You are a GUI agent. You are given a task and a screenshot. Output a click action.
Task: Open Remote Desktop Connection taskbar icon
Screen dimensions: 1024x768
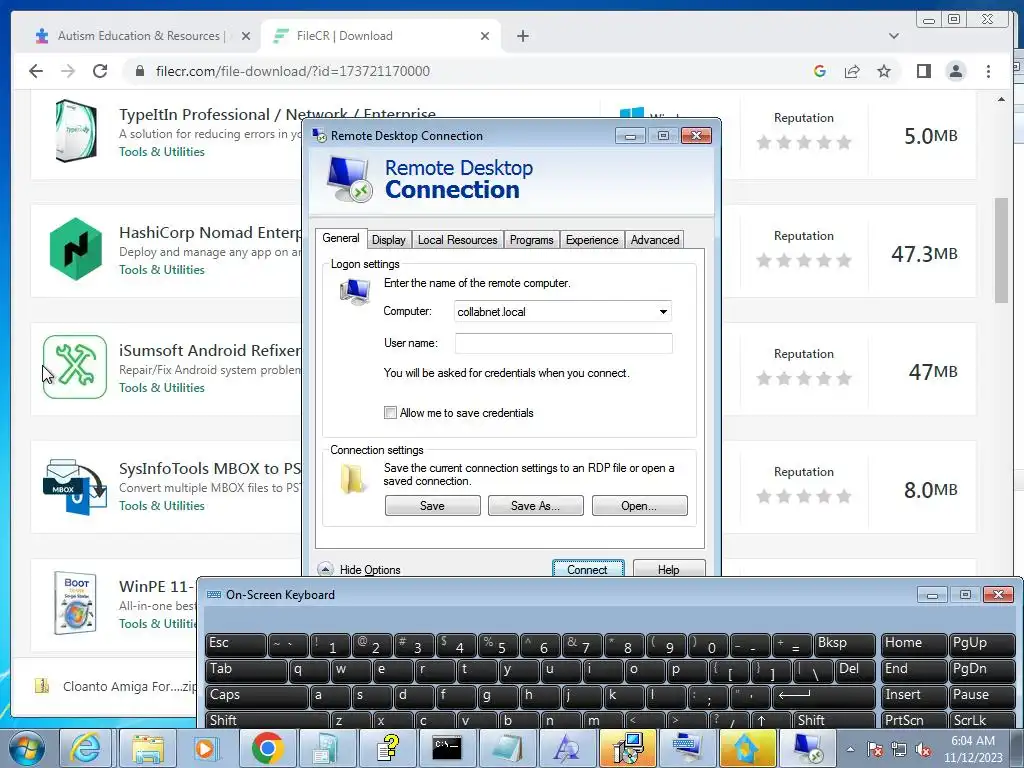807,748
